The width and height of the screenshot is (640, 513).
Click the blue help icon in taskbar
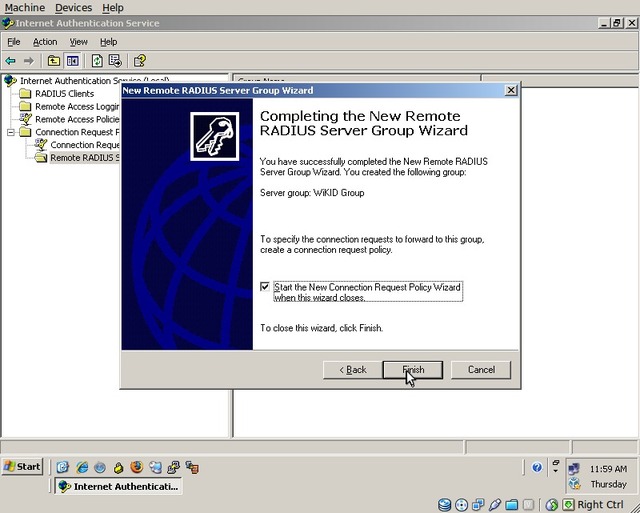click(537, 467)
